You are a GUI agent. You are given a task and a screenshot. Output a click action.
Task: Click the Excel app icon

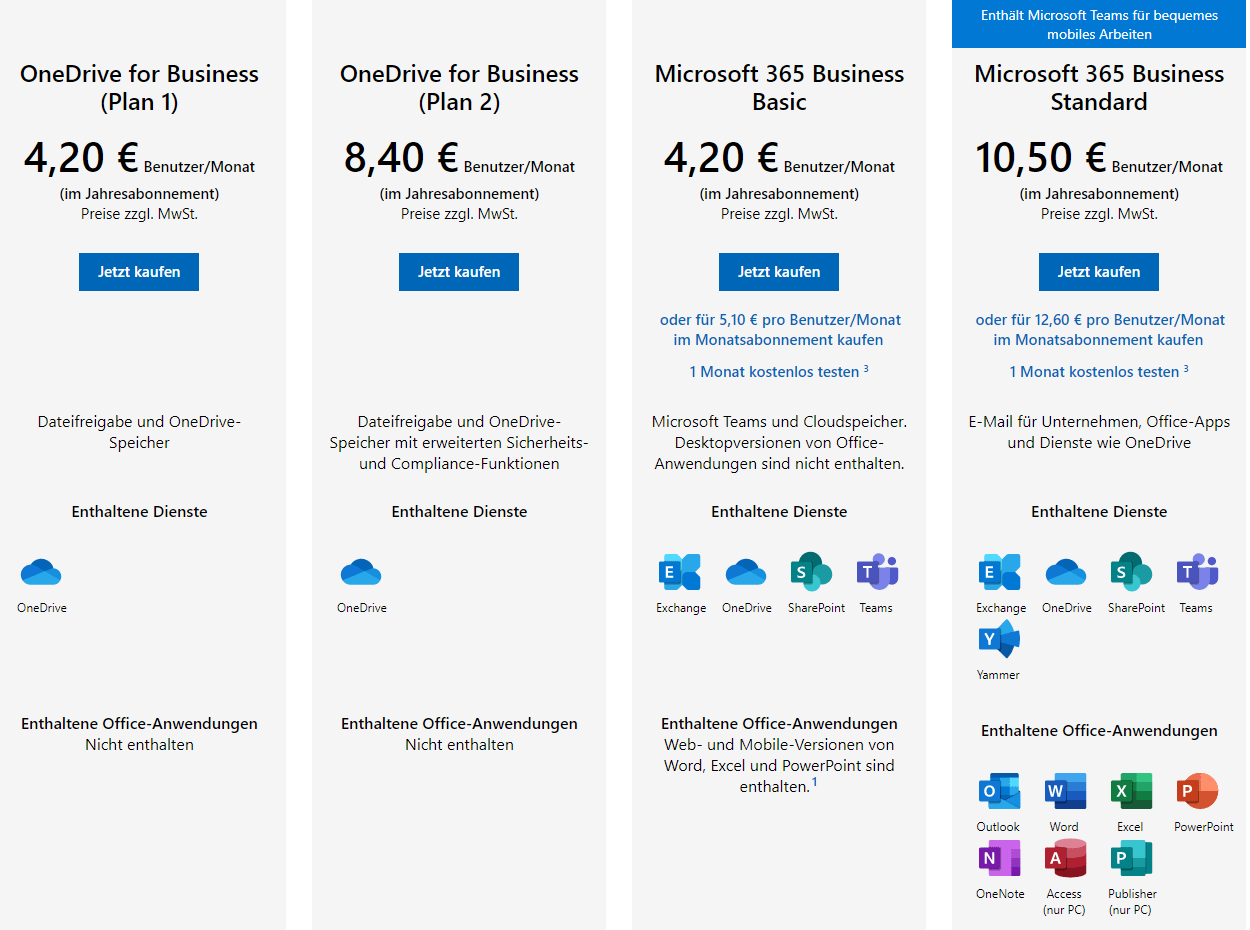click(1130, 790)
